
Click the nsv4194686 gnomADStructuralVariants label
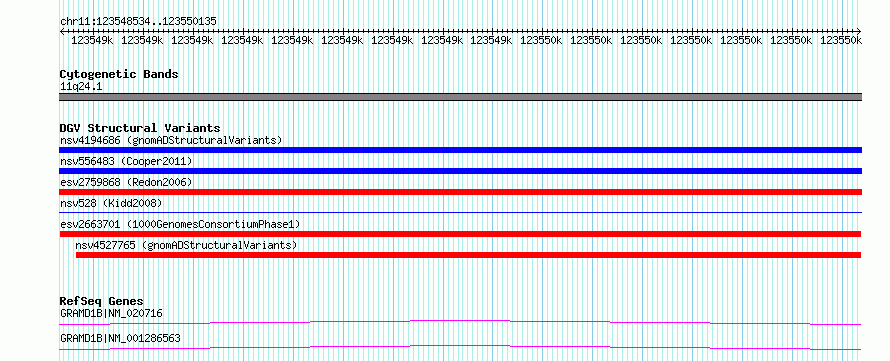click(x=171, y=140)
